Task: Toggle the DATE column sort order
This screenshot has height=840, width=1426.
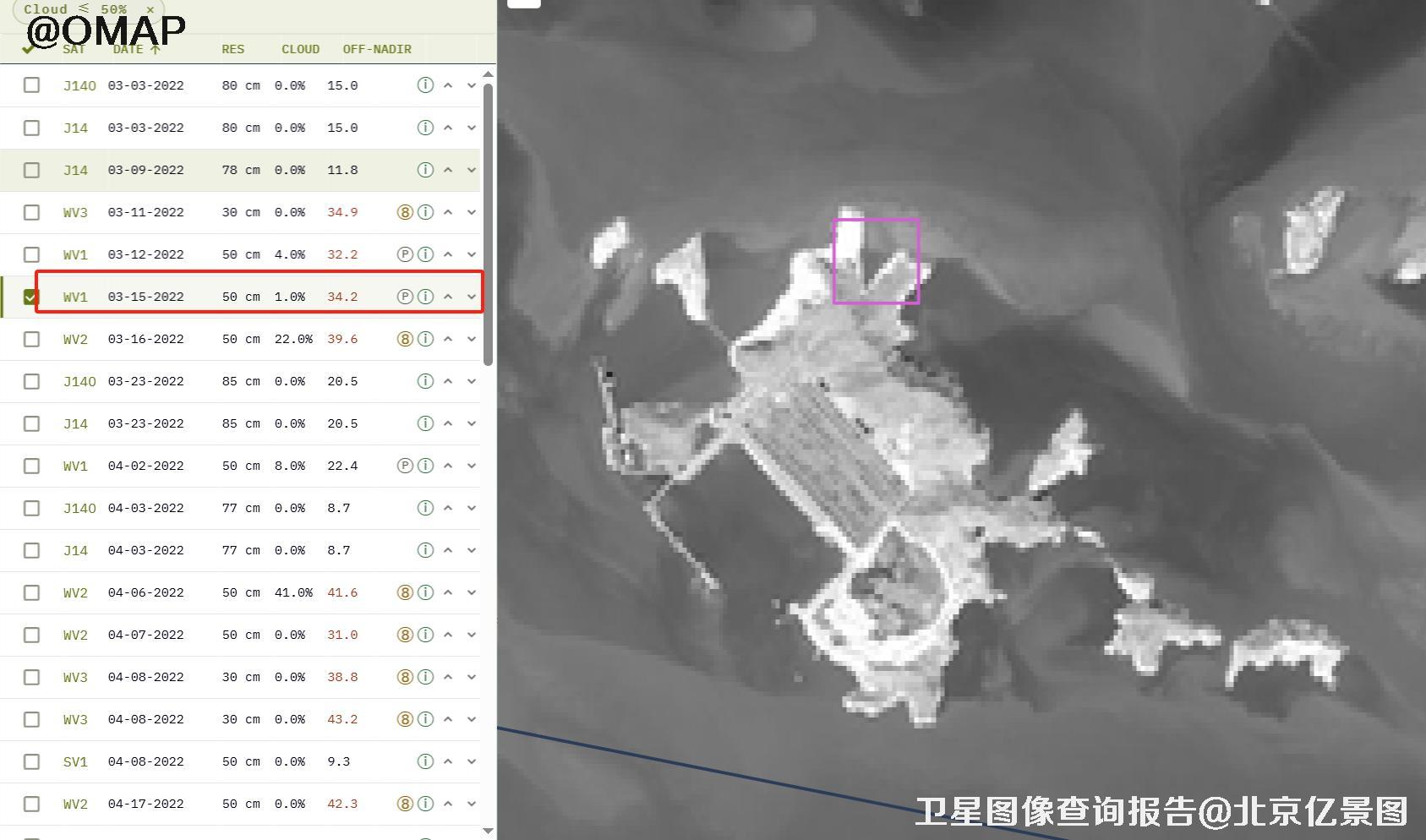Action: coord(136,50)
